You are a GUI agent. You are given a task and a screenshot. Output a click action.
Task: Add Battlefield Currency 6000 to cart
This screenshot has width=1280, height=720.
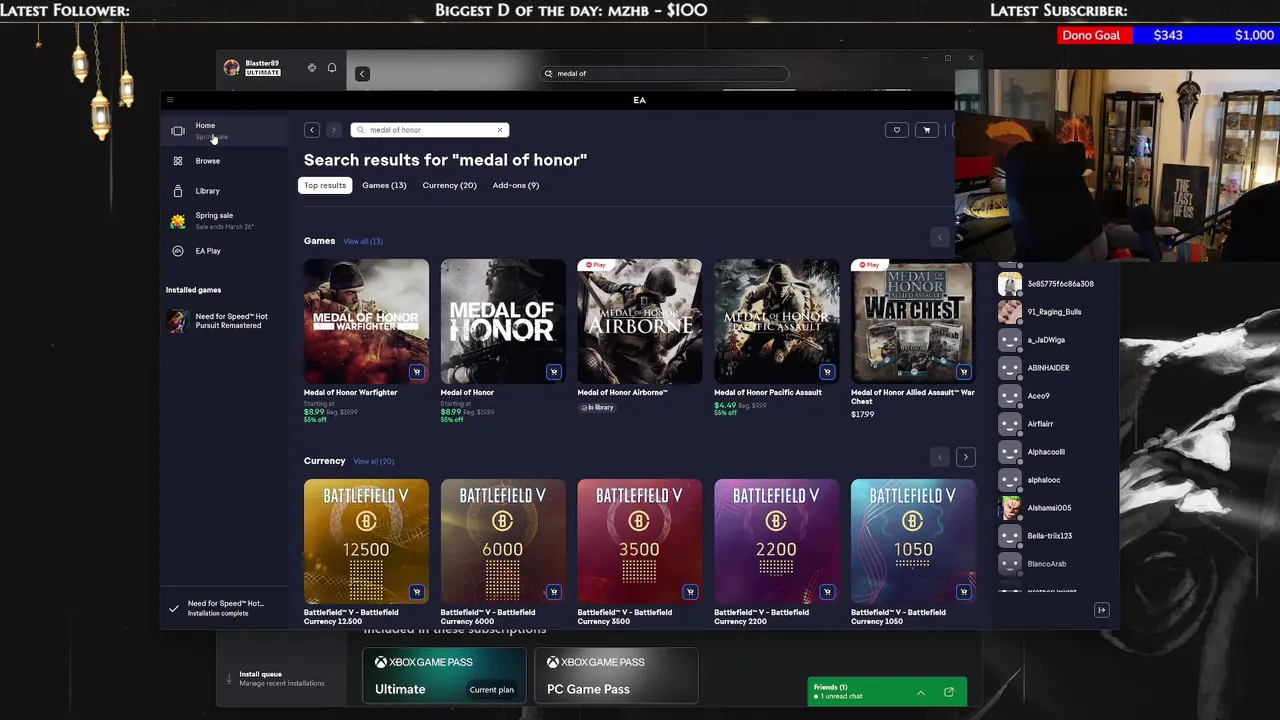pos(554,592)
